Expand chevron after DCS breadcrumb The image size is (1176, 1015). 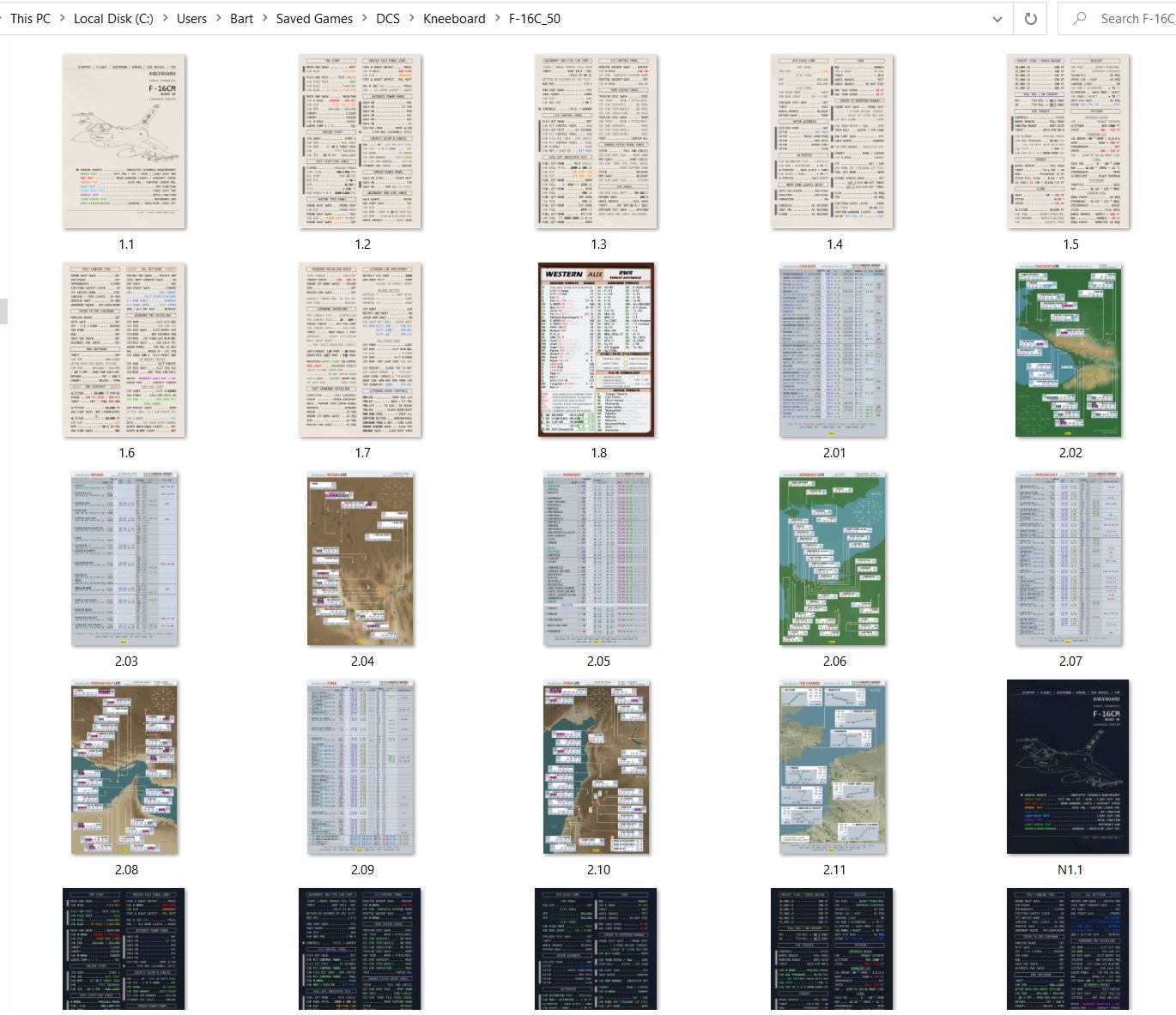tap(411, 18)
